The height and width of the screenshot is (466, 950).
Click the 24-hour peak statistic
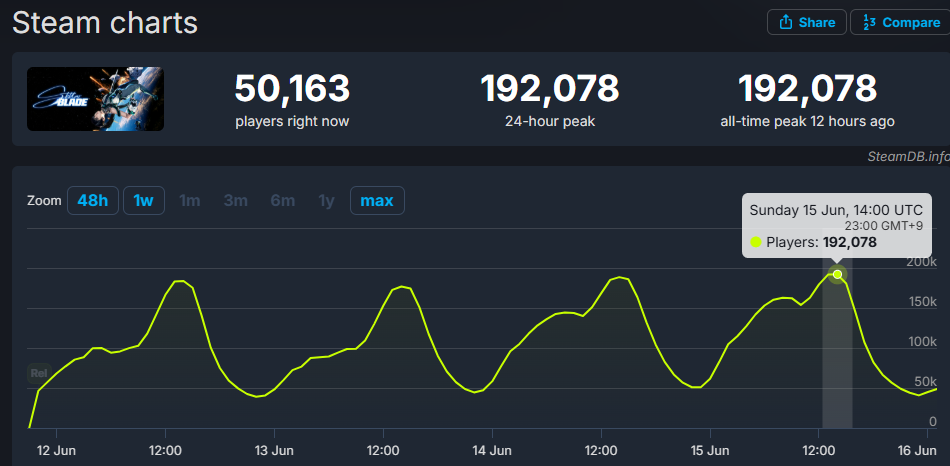(549, 90)
